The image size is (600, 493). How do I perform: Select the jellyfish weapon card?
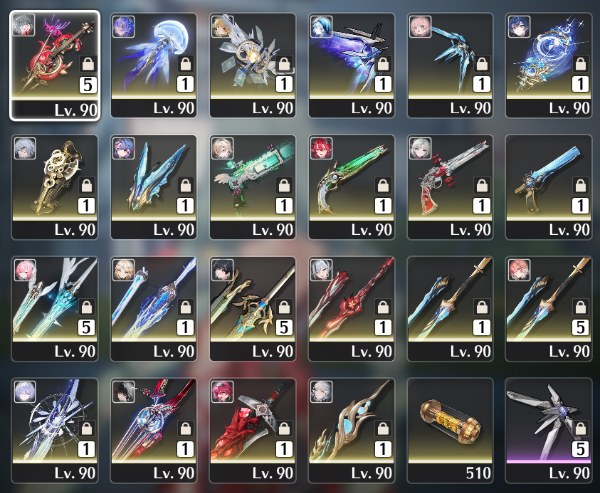154,65
